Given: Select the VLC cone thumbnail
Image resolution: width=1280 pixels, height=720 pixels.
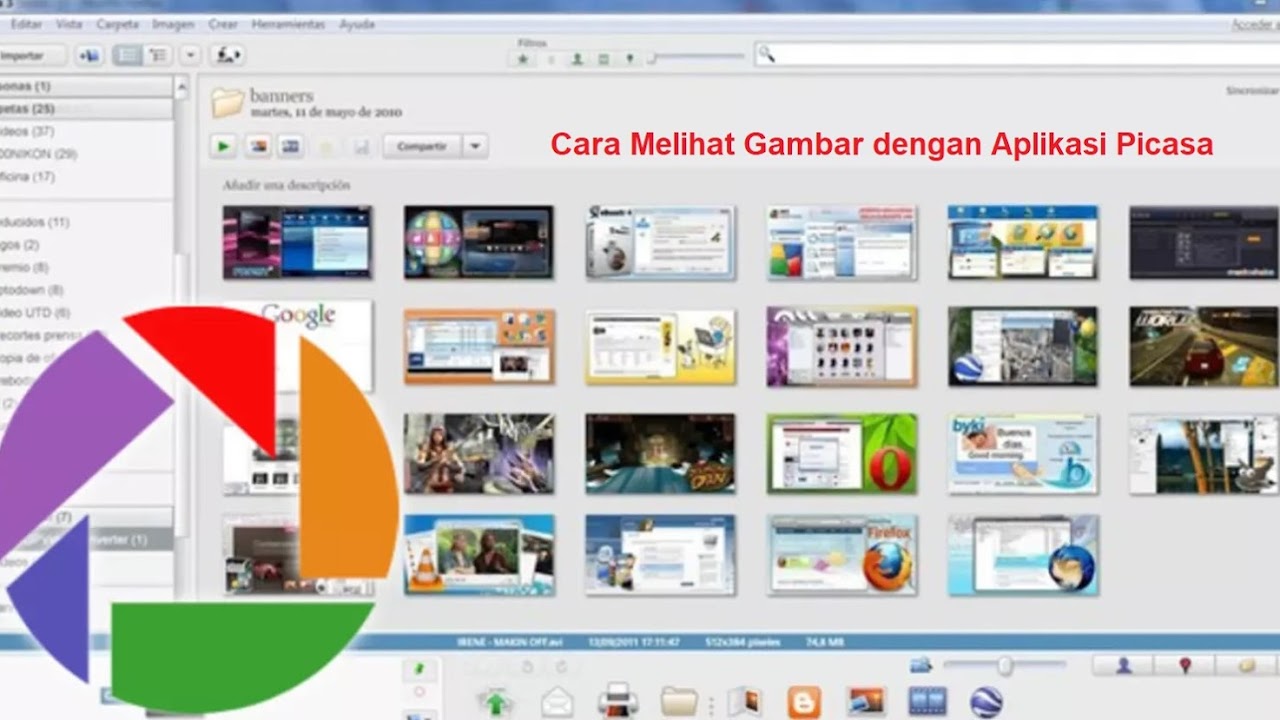Looking at the screenshot, I should click(479, 555).
